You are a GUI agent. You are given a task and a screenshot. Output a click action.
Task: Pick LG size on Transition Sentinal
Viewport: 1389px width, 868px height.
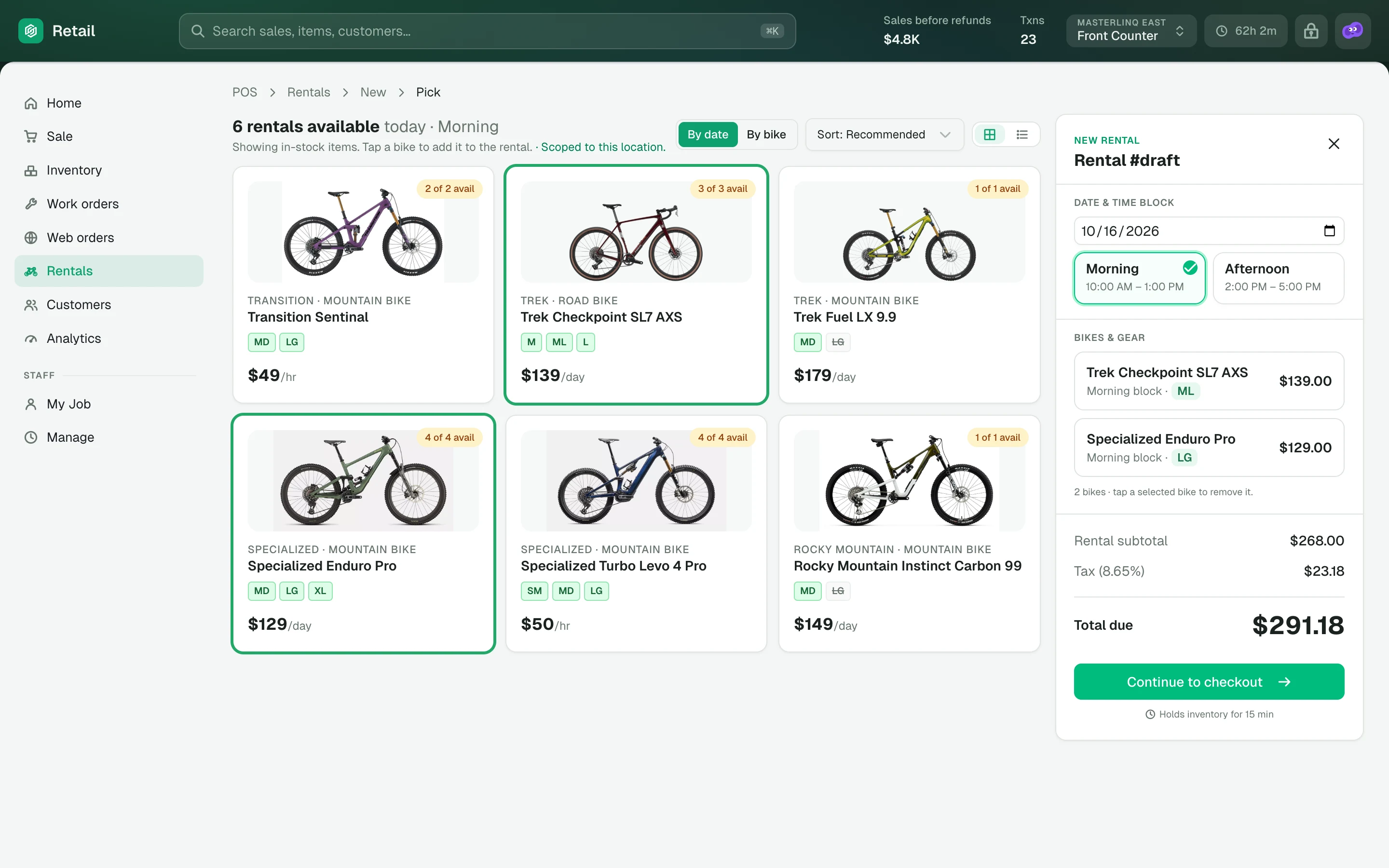click(x=292, y=342)
